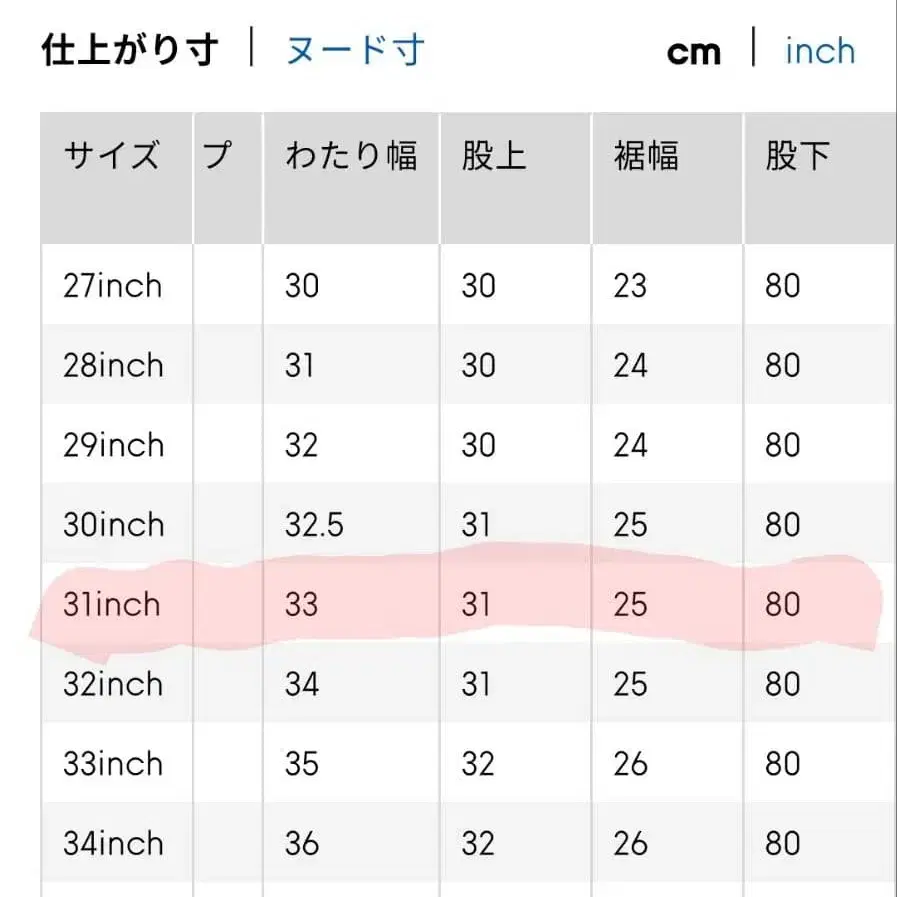The image size is (897, 897).
Task: Select the 30inch size row
Action: [x=115, y=524]
